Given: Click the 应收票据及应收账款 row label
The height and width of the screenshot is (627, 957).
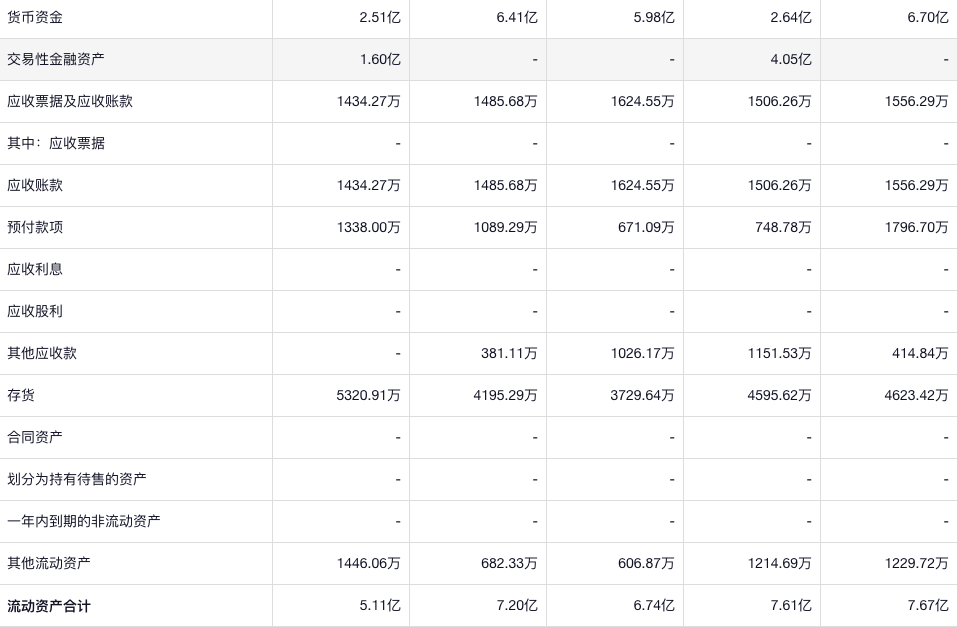Looking at the screenshot, I should (70, 101).
